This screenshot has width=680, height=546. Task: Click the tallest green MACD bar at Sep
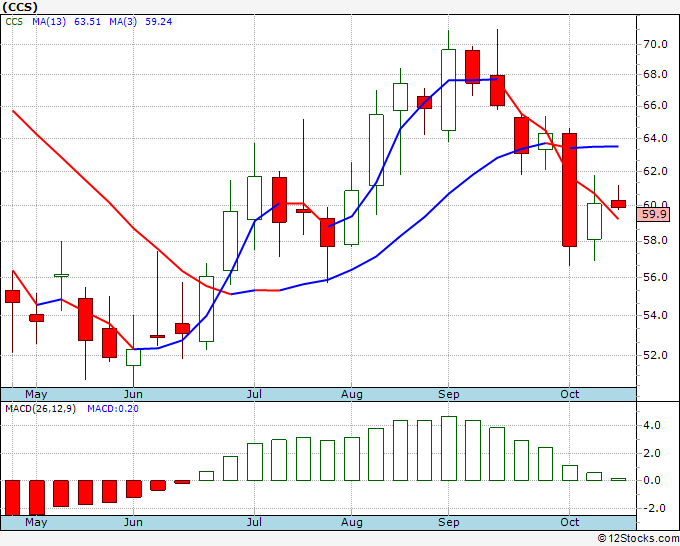(x=448, y=448)
